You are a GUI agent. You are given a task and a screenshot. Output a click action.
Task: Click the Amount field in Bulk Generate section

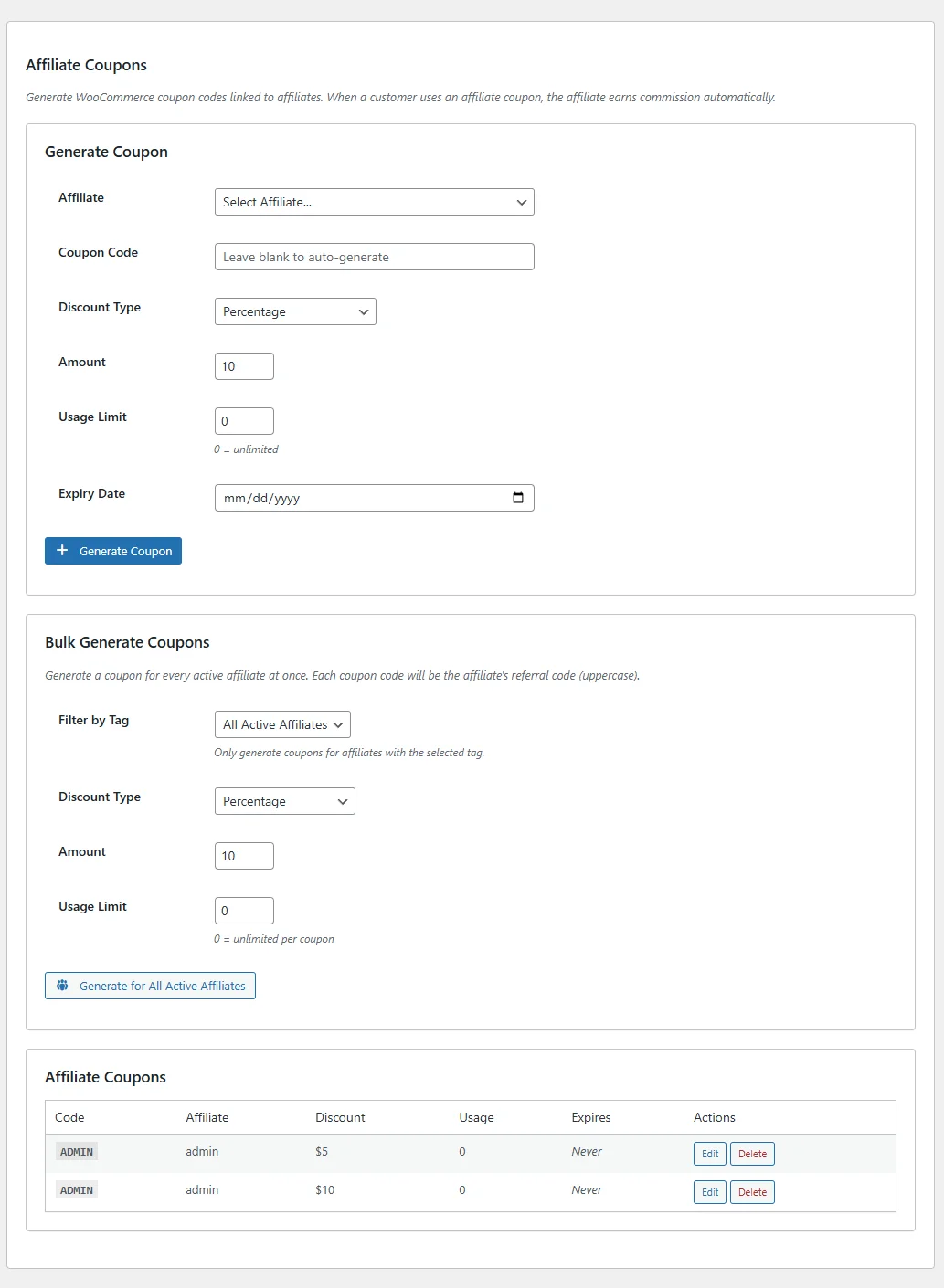pos(243,855)
